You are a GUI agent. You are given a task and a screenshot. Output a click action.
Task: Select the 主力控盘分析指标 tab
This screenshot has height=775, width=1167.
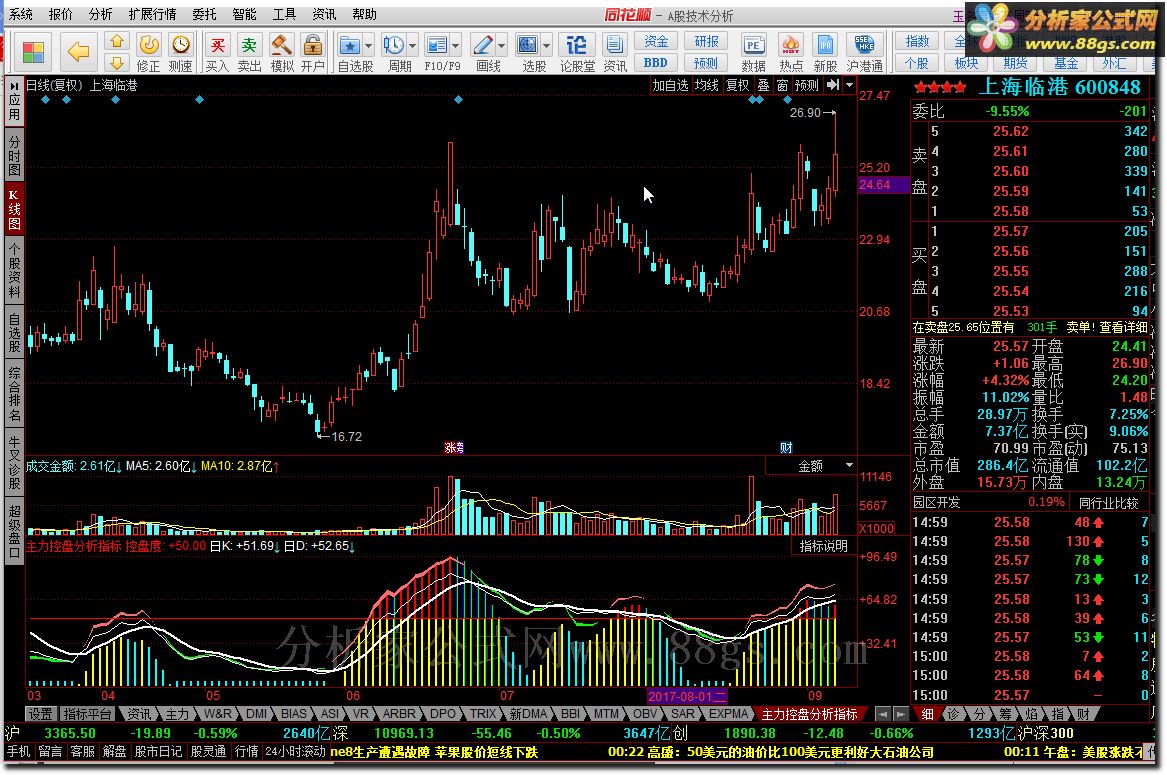coord(809,714)
